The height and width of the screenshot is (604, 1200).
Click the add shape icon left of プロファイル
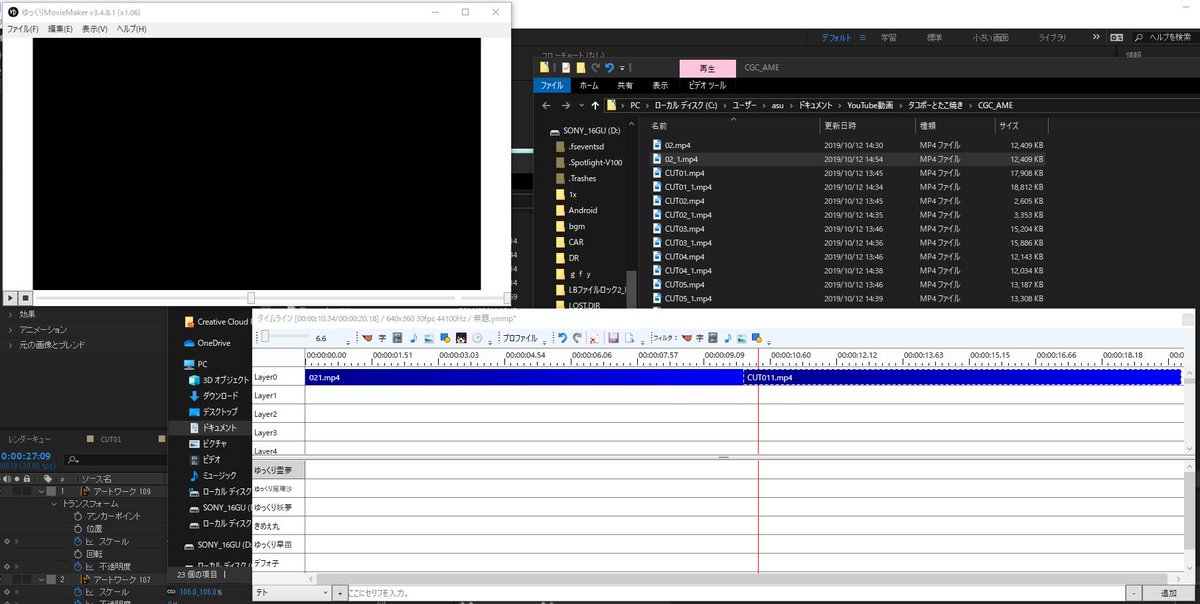[445, 338]
